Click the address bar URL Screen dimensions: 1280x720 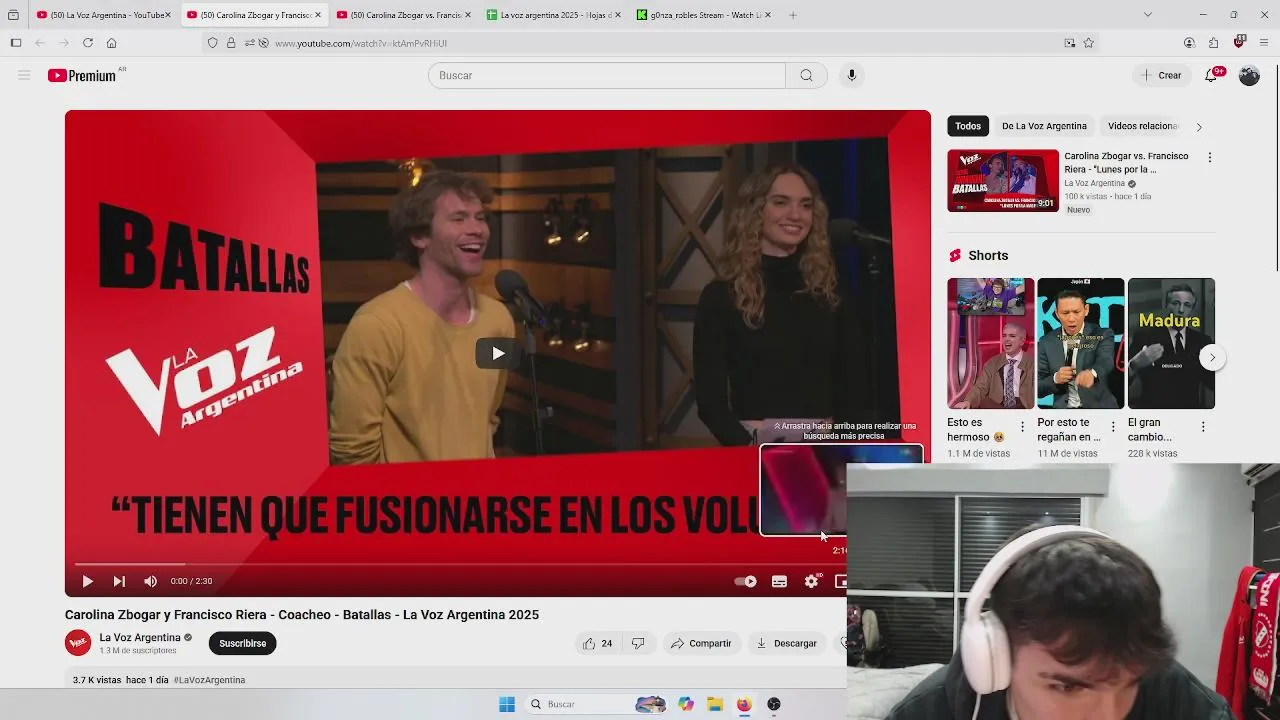point(361,43)
